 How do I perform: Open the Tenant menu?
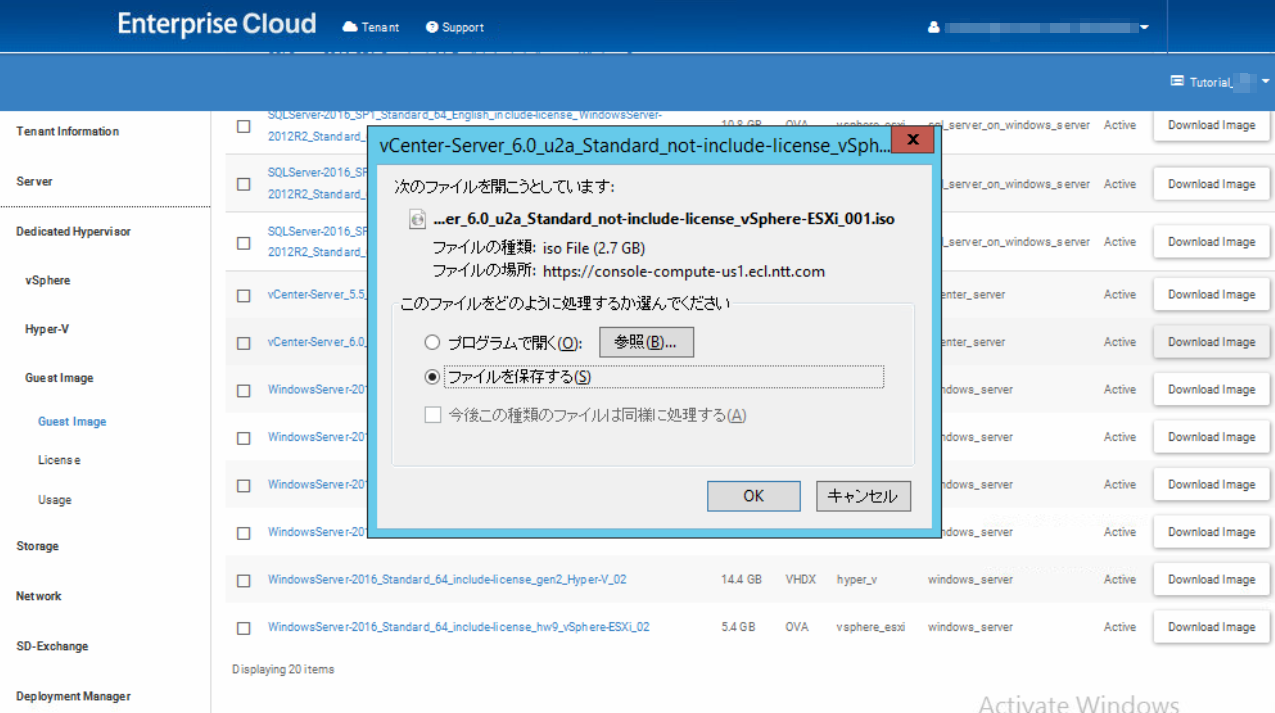[371, 27]
